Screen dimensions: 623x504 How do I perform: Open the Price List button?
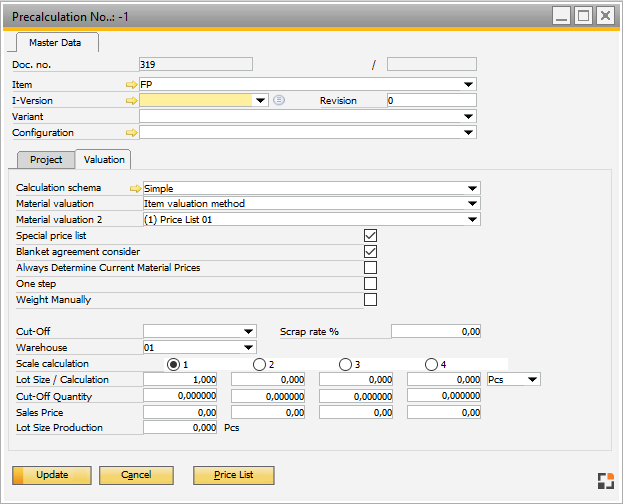coord(233,475)
